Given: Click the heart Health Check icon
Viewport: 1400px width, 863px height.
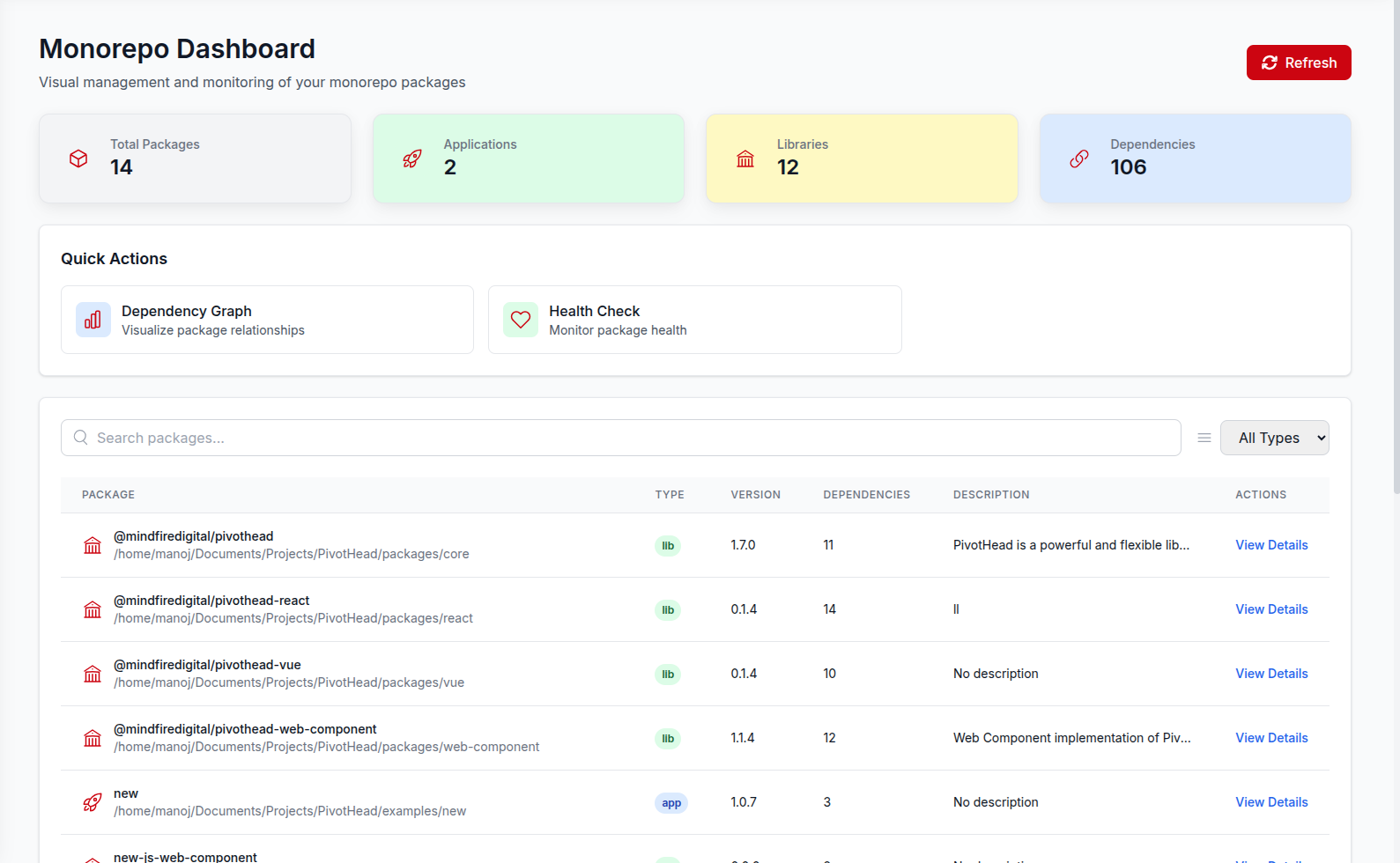Looking at the screenshot, I should point(521,321).
